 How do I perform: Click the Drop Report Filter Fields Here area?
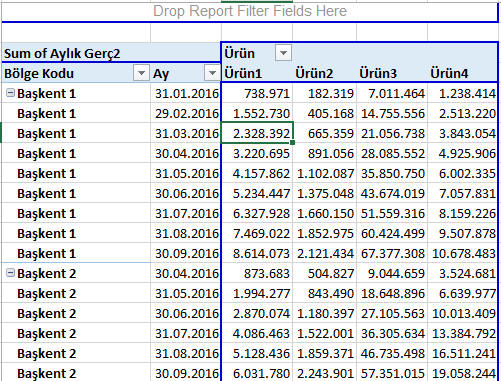pyautogui.click(x=250, y=11)
